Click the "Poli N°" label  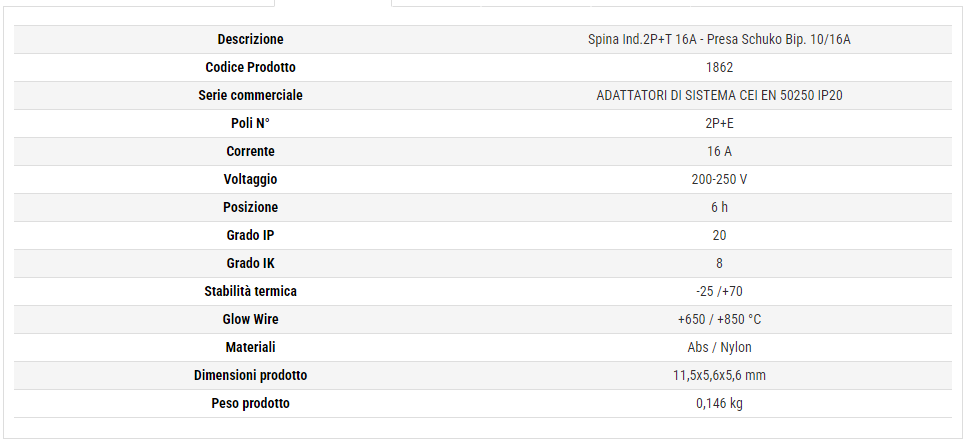coord(250,123)
